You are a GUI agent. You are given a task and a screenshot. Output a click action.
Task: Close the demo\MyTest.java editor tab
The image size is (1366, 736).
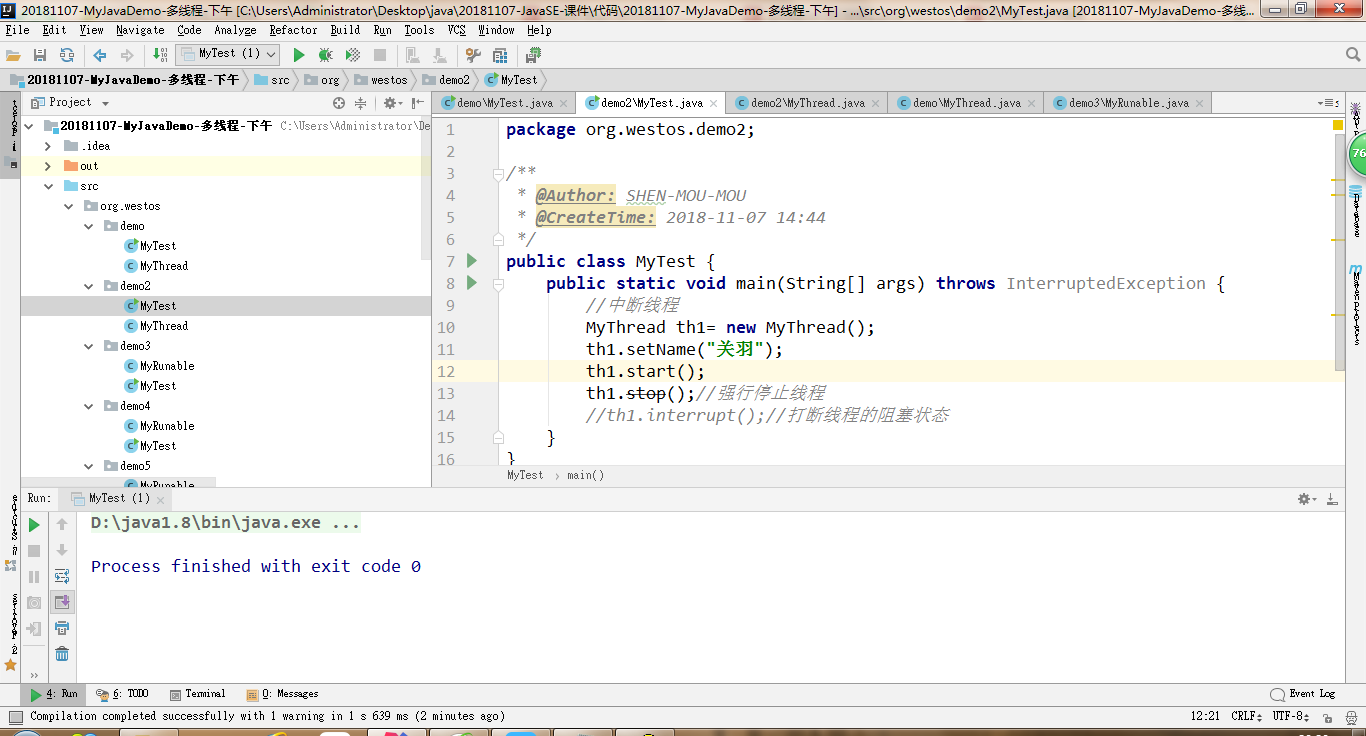[563, 103]
